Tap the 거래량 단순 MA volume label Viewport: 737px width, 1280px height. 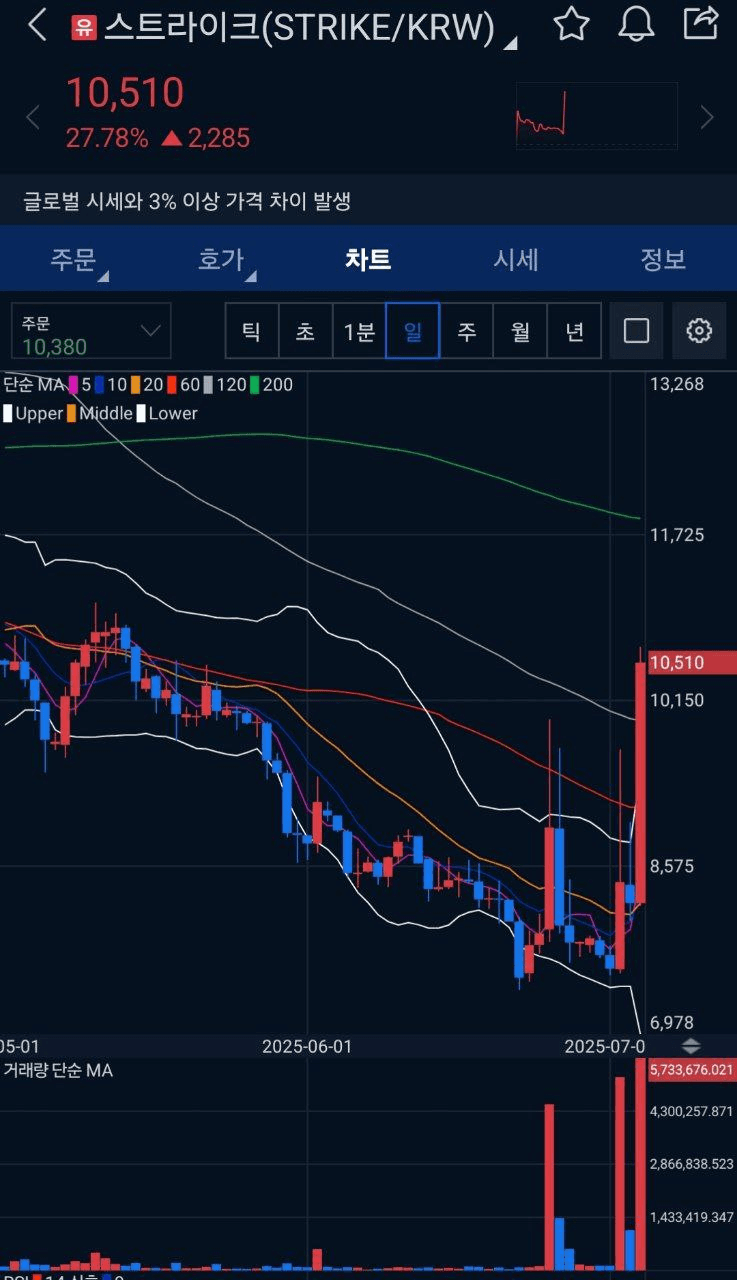click(58, 1070)
